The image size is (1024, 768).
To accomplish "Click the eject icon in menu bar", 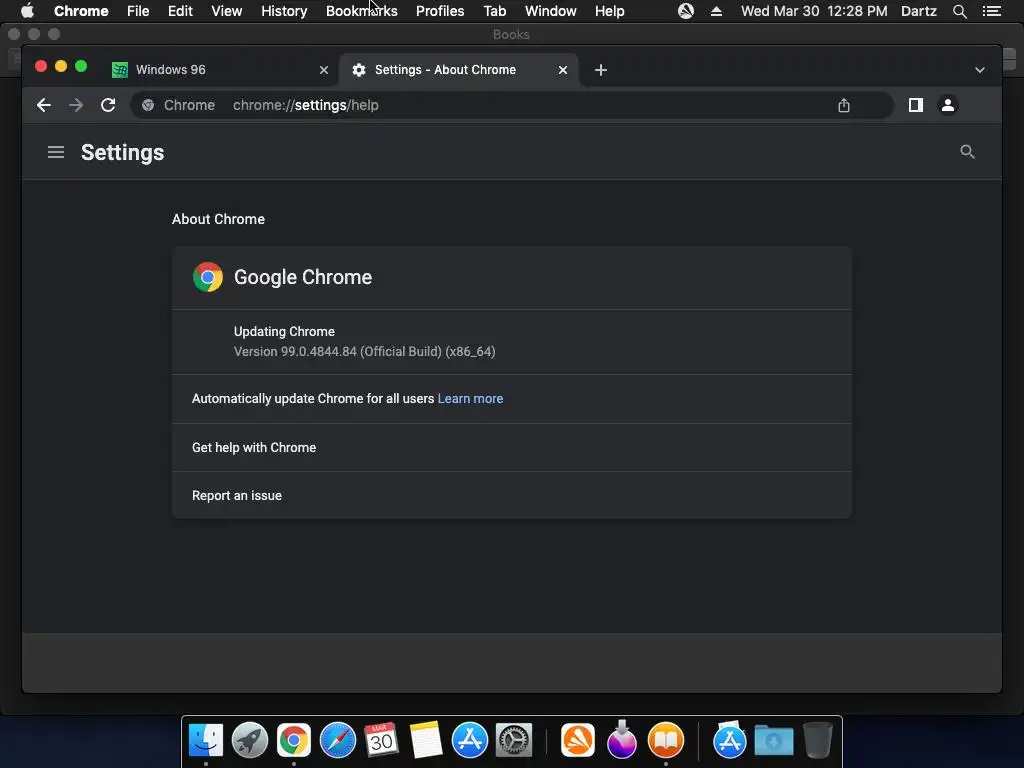I will point(716,11).
